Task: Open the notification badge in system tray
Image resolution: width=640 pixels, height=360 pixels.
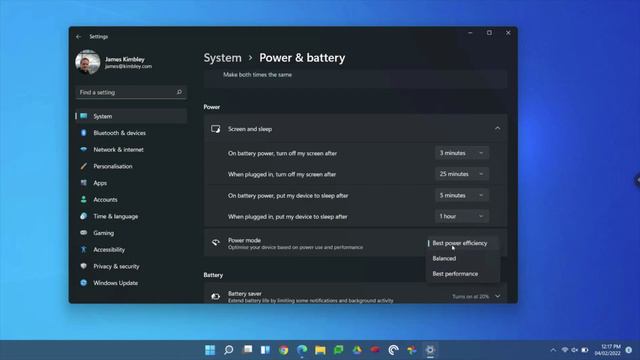Action: click(x=629, y=350)
